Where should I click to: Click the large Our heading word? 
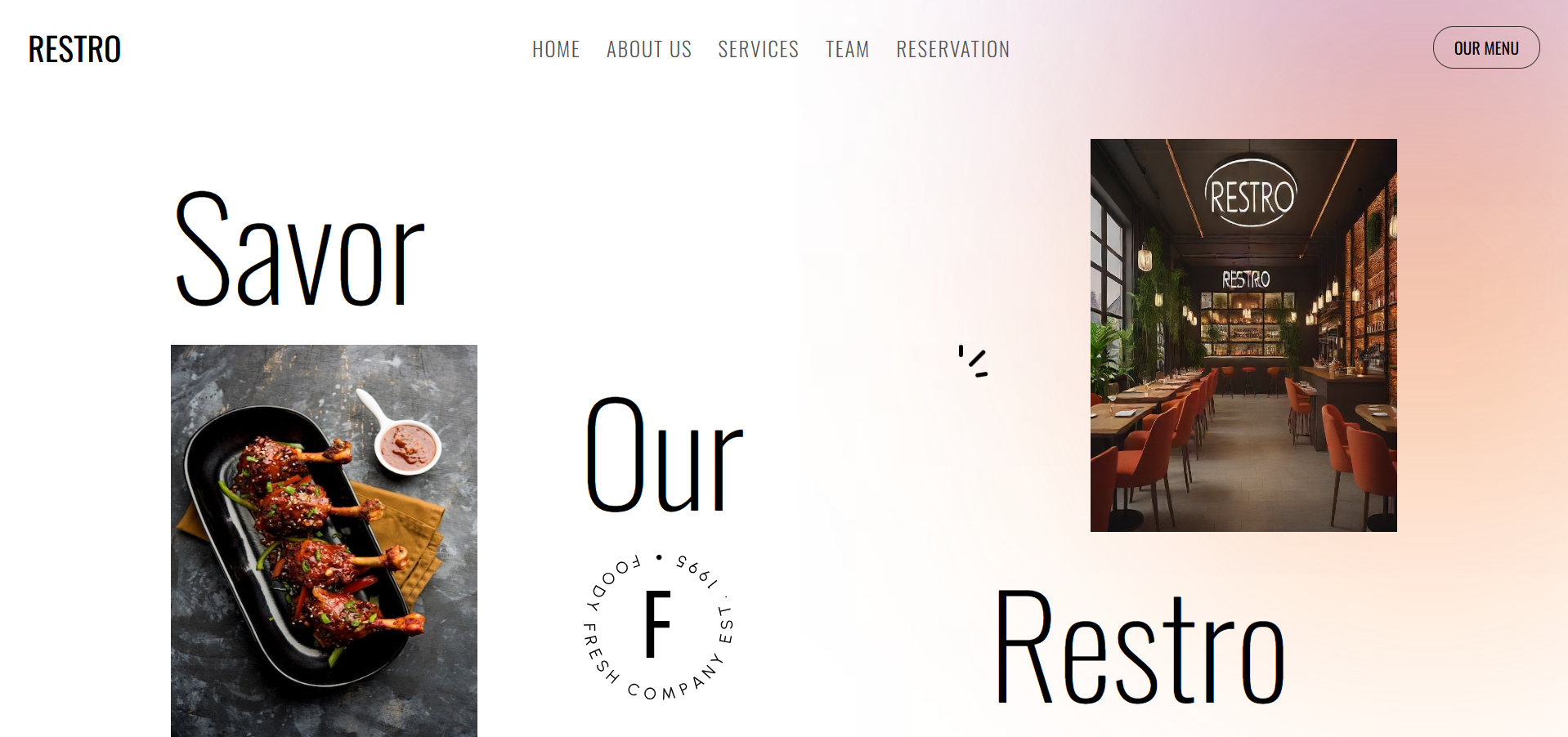coord(664,454)
